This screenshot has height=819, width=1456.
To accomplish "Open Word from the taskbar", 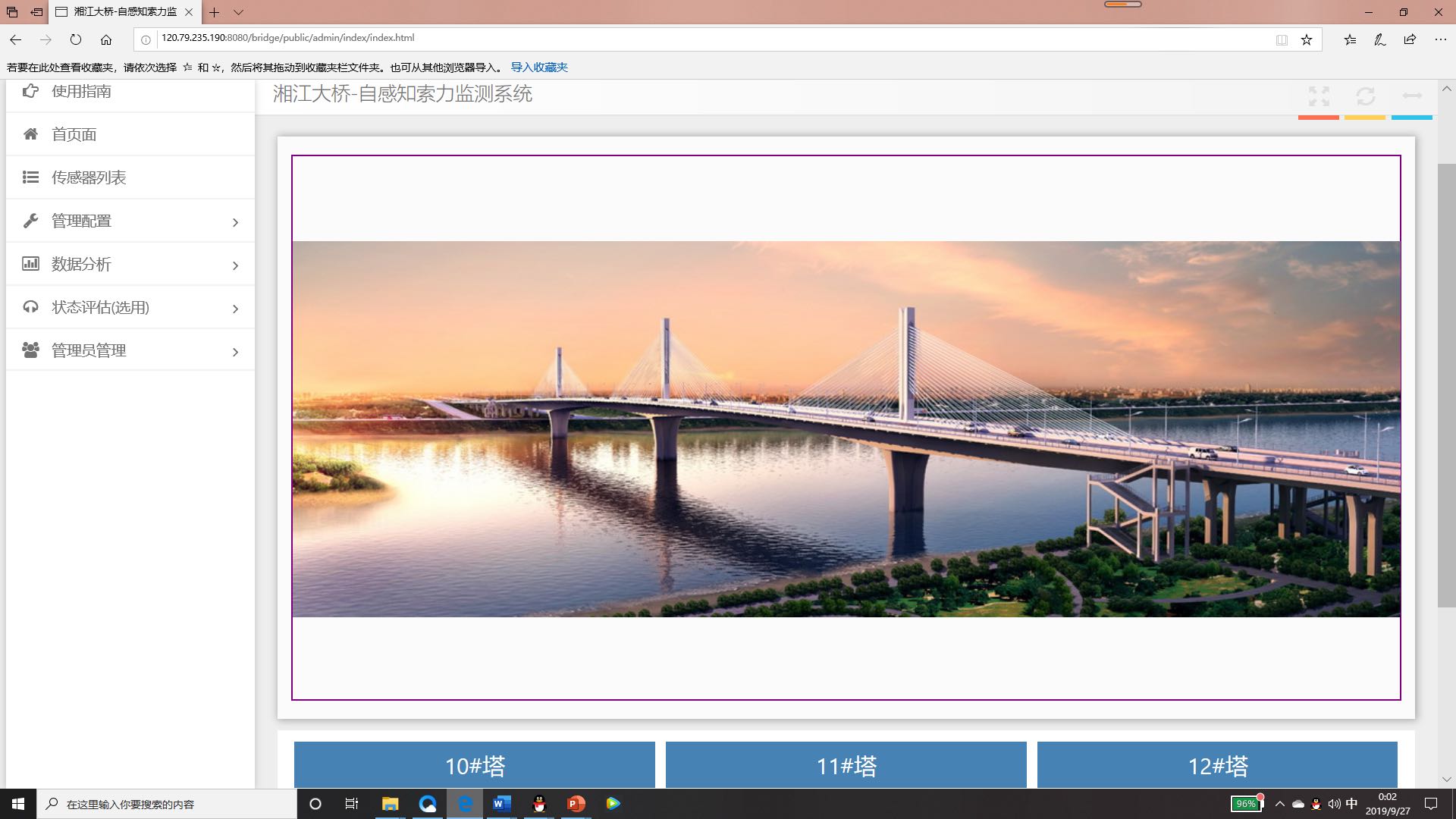I will click(x=501, y=804).
